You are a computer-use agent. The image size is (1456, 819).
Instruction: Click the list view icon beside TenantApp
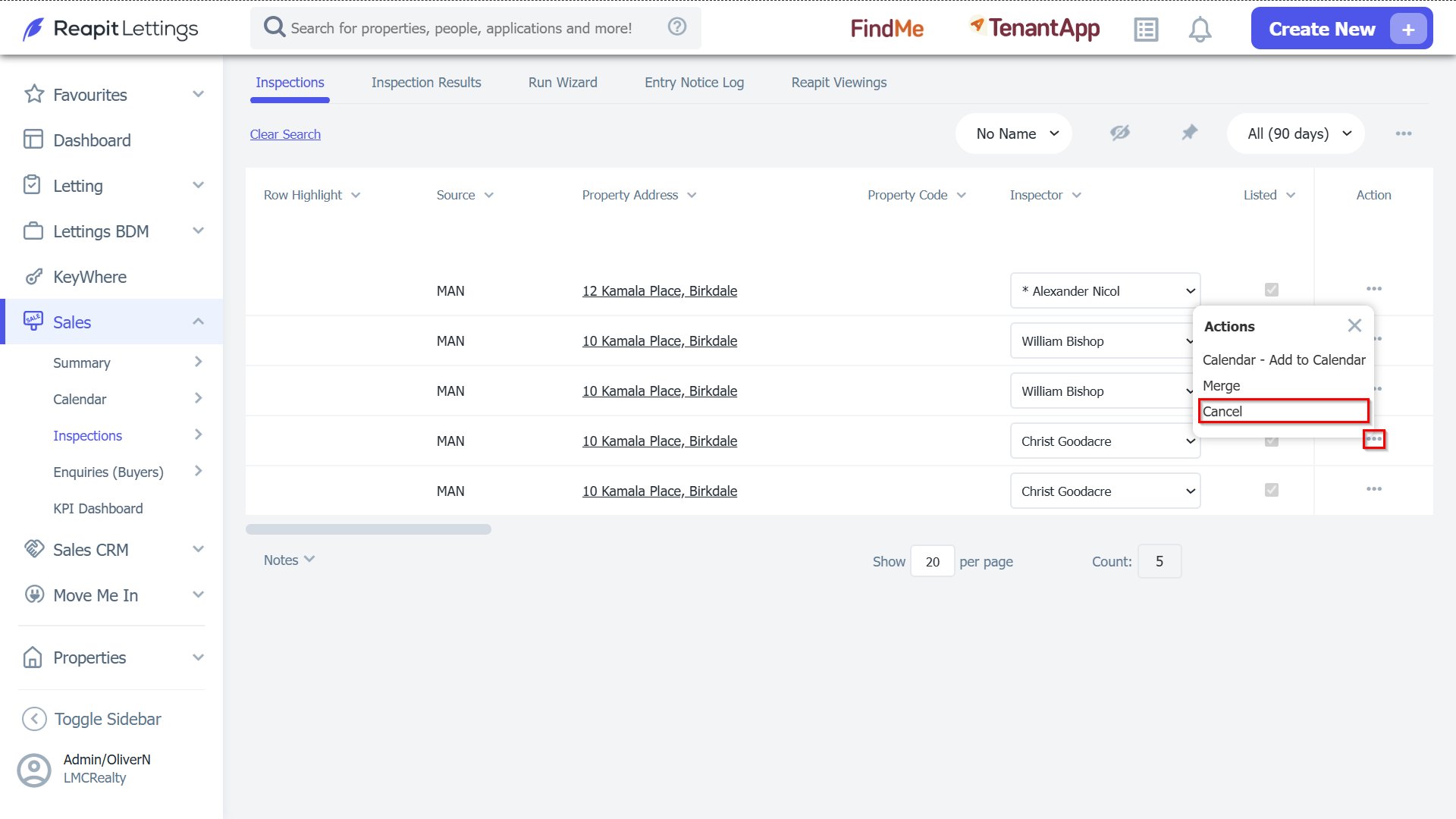pyautogui.click(x=1146, y=30)
